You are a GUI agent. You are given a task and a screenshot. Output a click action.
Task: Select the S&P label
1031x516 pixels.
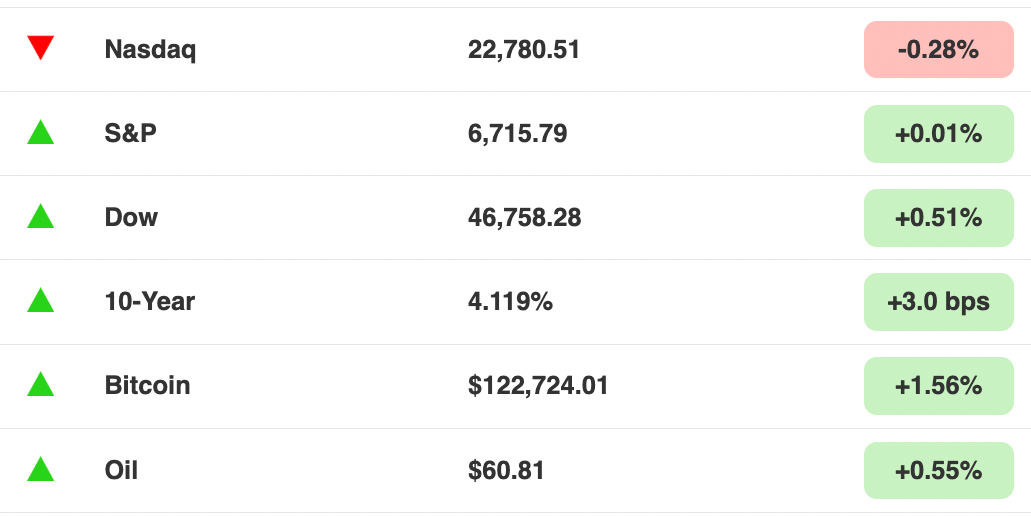tap(130, 133)
